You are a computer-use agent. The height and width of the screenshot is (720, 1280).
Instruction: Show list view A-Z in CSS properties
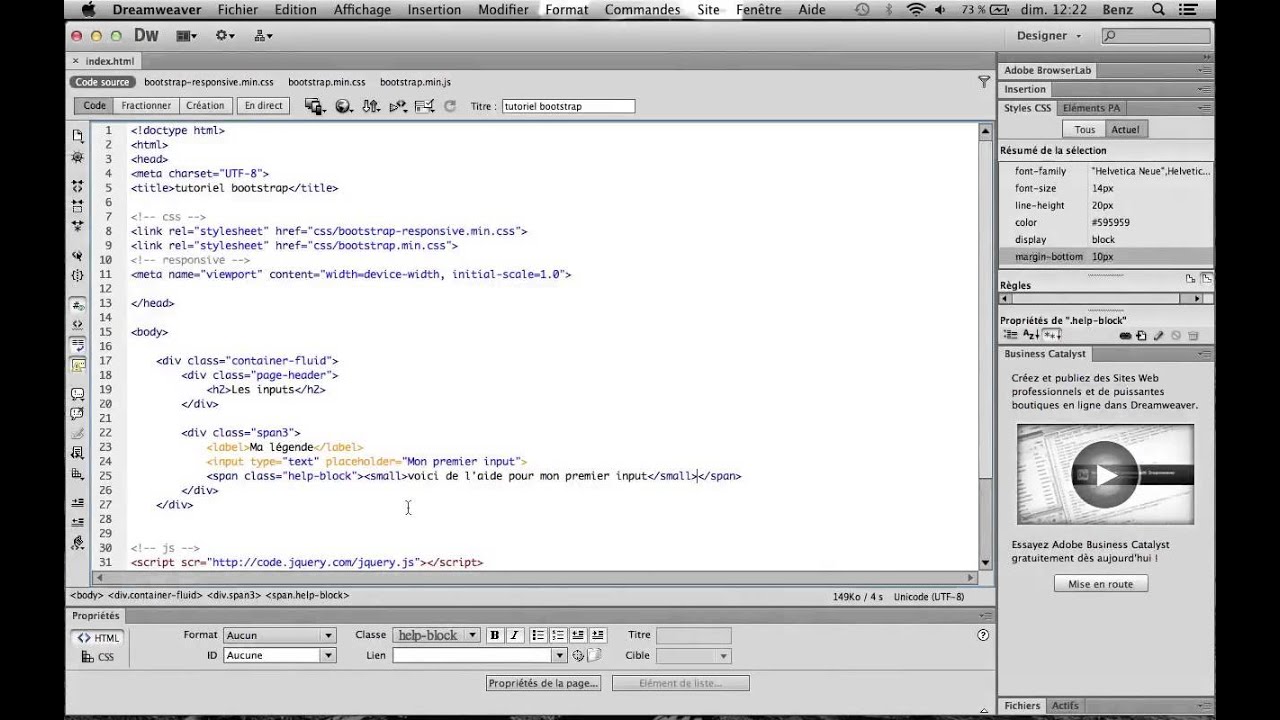[1031, 336]
